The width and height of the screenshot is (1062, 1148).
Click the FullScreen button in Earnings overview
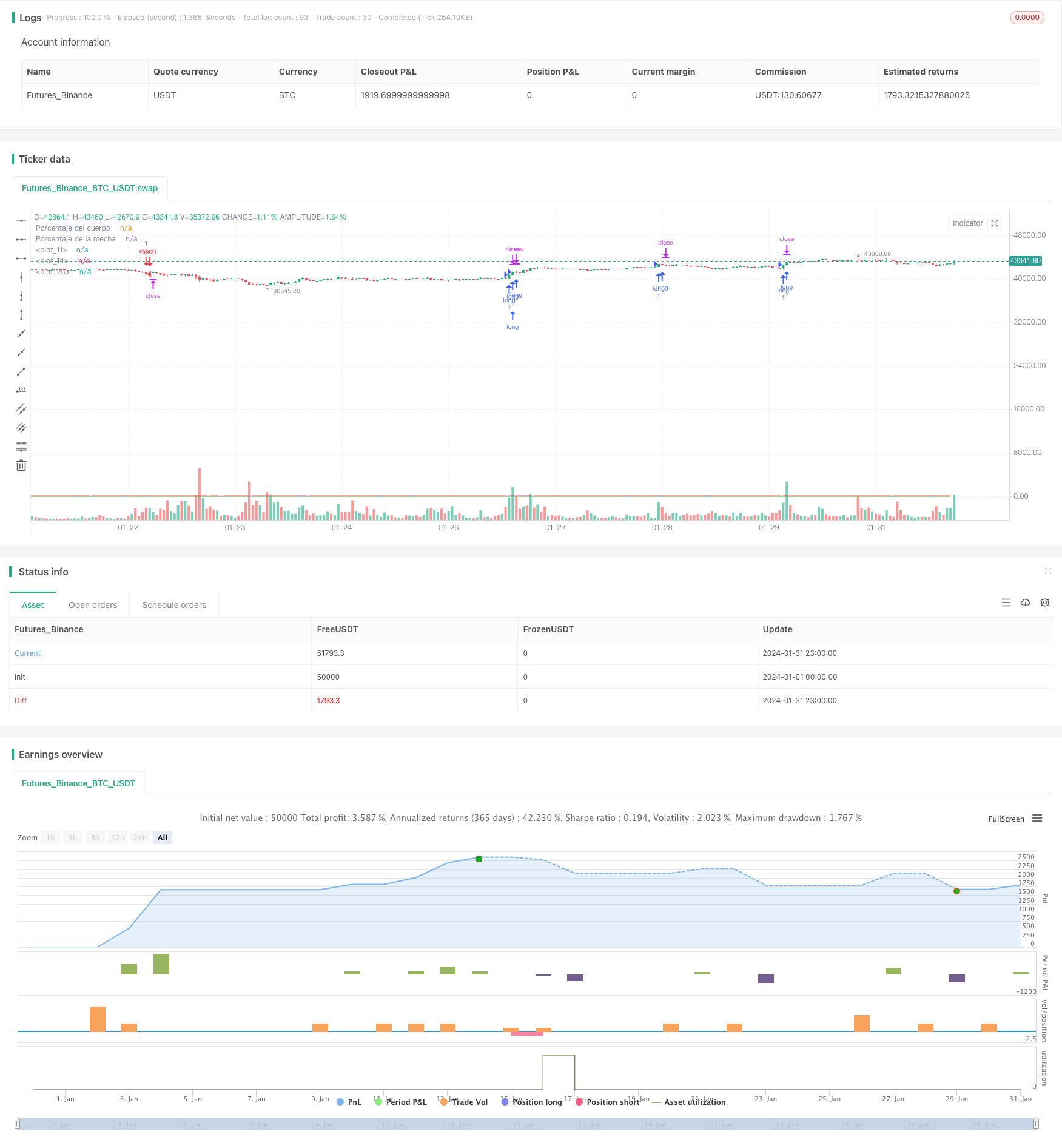click(x=1006, y=819)
